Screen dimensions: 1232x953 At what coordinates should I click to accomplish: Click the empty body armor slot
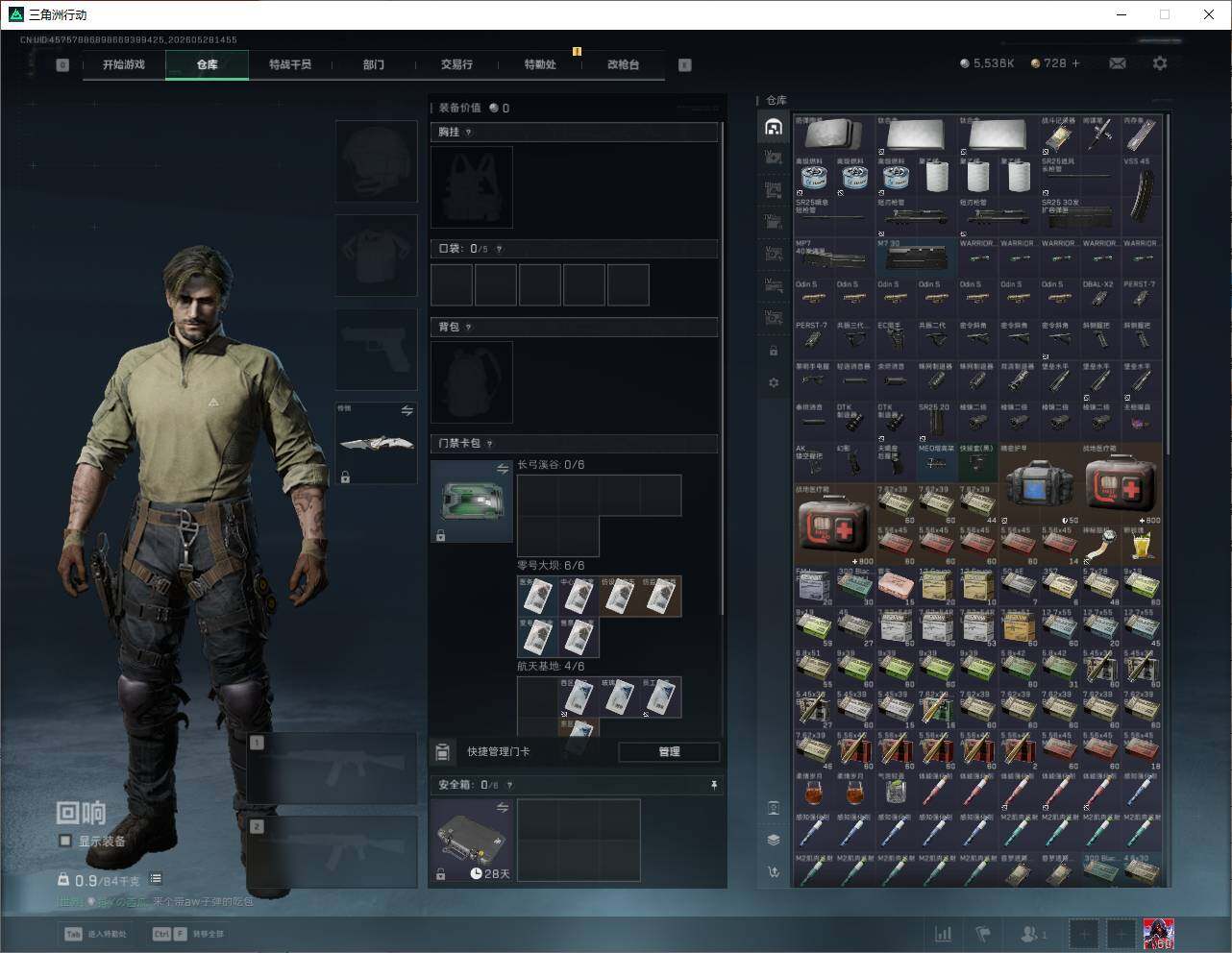(376, 256)
